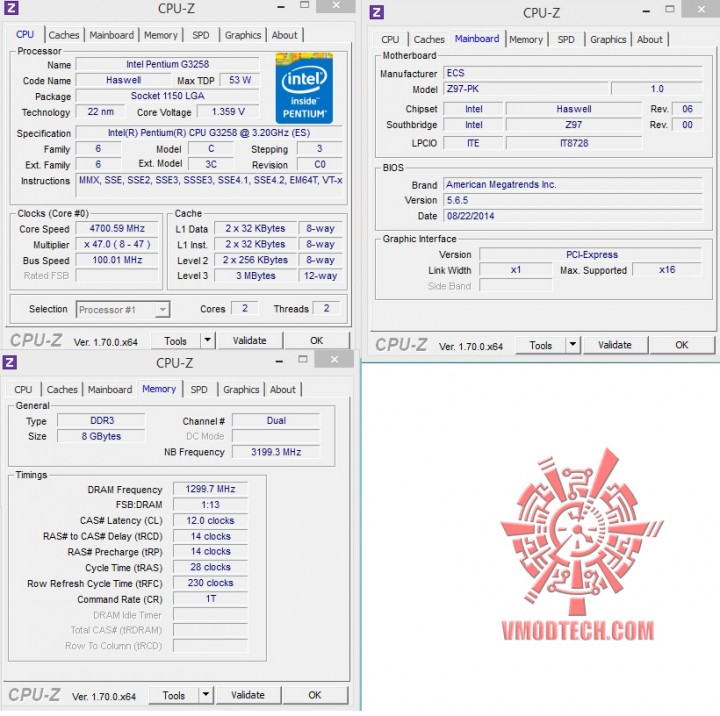Click the Cores count value field
The image size is (720, 716).
(245, 308)
